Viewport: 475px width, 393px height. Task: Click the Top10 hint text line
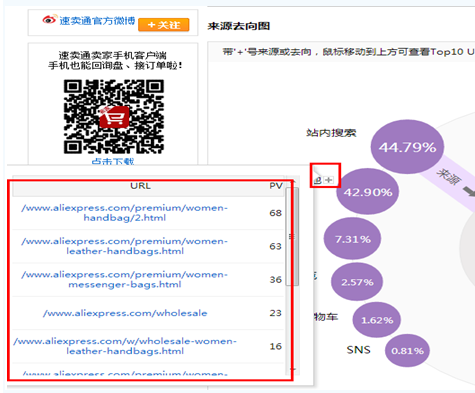pos(349,52)
